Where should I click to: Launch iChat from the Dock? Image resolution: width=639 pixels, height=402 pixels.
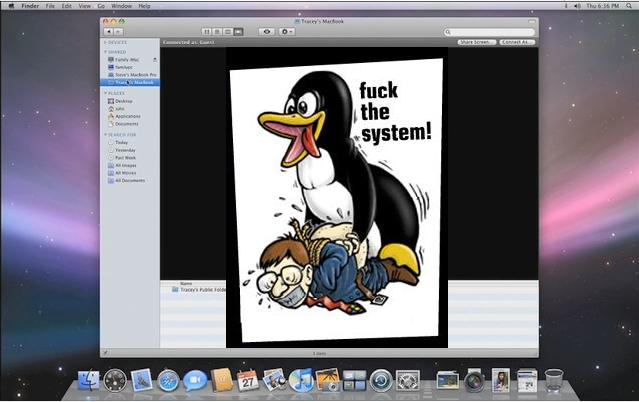pyautogui.click(x=194, y=380)
